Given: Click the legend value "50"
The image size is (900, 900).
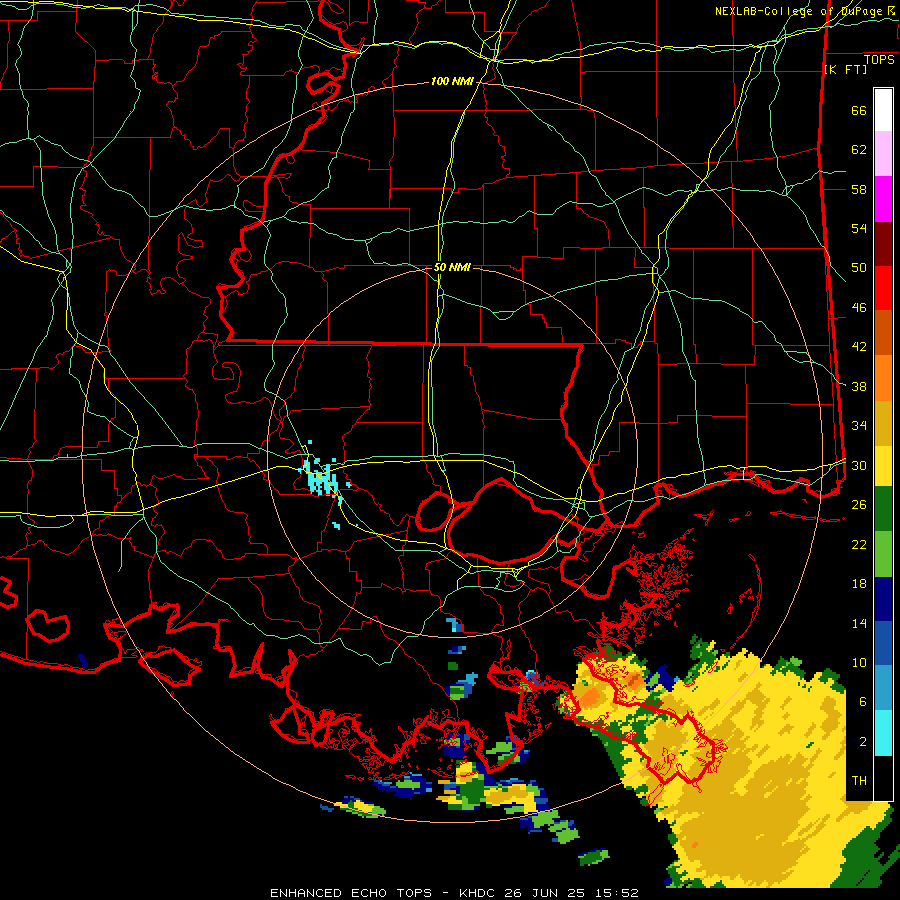Looking at the screenshot, I should 859,268.
